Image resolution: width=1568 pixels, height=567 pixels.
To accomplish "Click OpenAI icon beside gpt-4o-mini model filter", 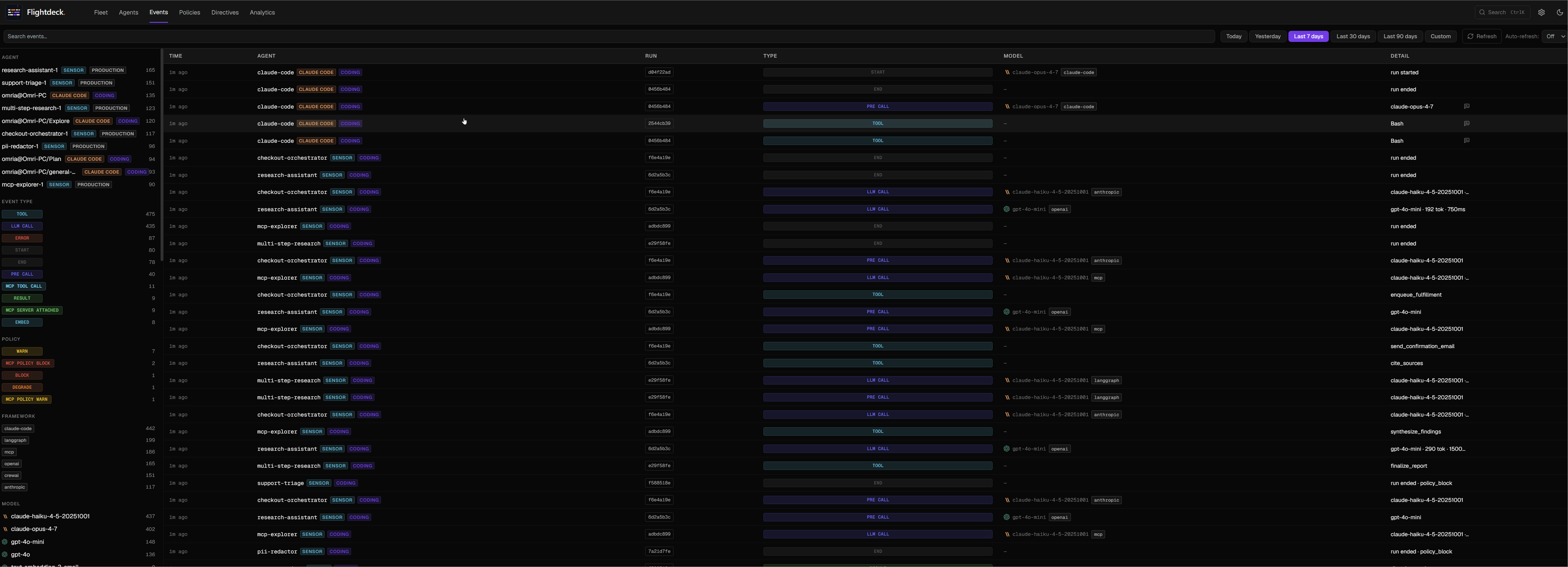I will 6,542.
